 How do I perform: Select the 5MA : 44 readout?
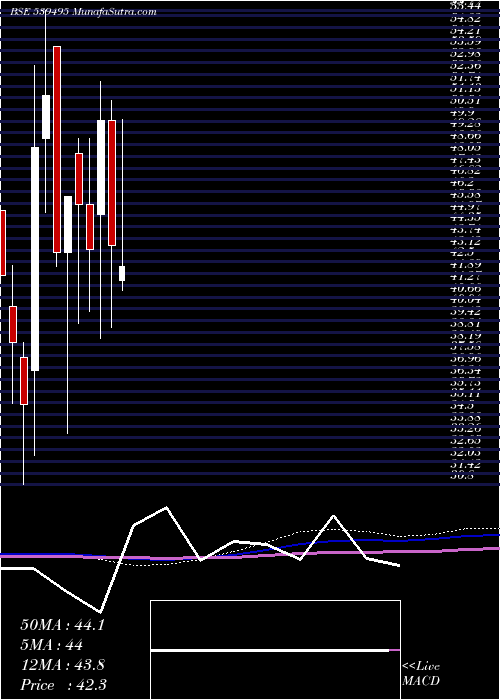[51, 645]
